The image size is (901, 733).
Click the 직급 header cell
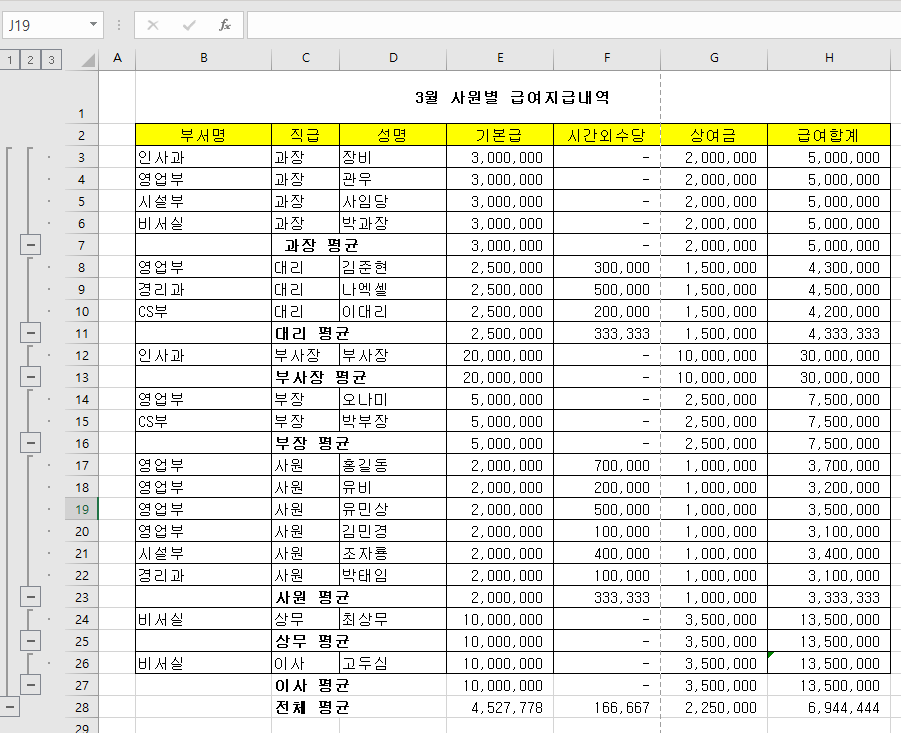pyautogui.click(x=306, y=136)
